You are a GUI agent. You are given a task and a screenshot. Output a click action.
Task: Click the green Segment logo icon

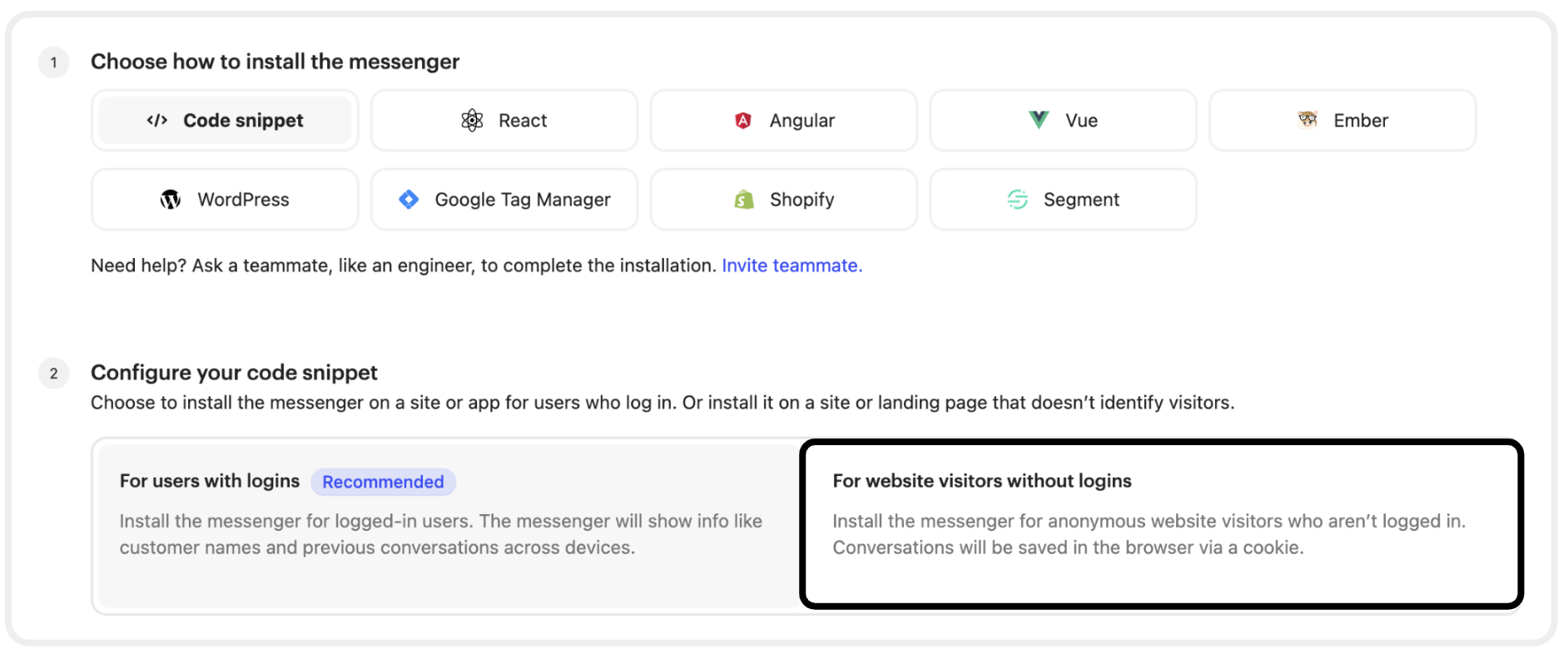1017,200
